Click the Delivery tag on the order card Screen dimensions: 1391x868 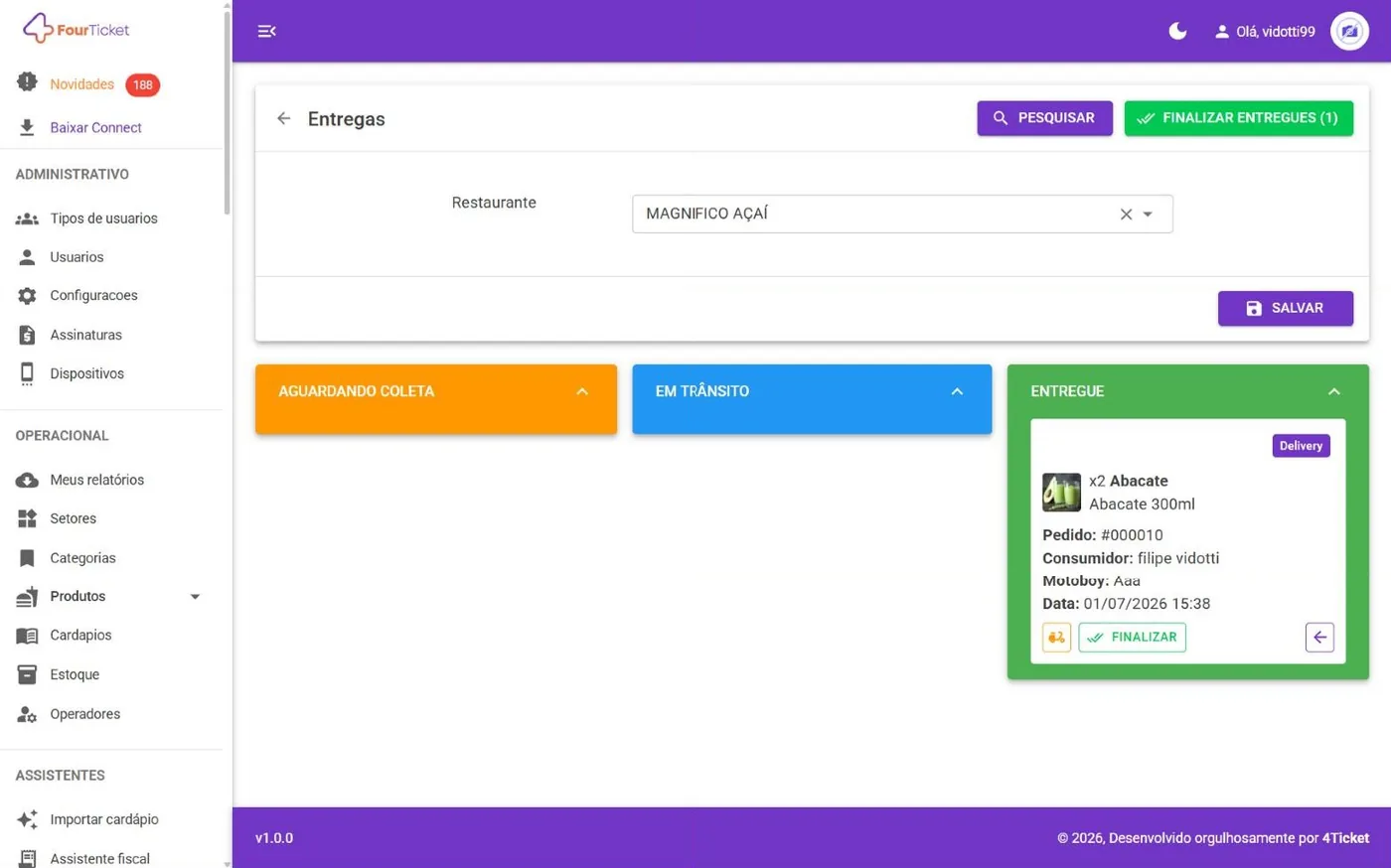1301,446
